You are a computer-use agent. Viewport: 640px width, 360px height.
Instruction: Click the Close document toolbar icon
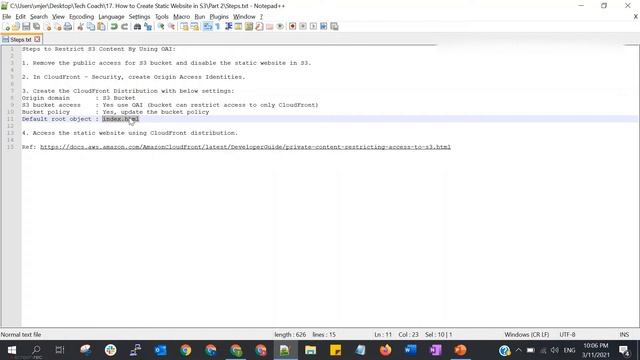pyautogui.click(x=47, y=27)
